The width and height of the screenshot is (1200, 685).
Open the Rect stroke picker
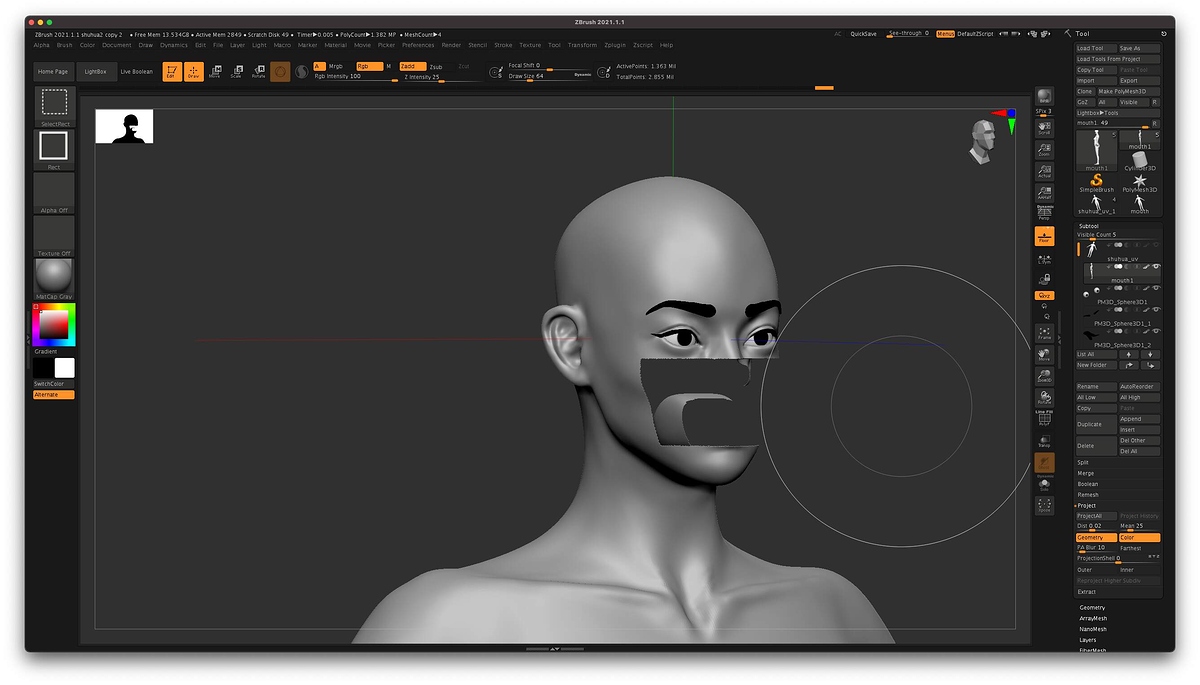(54, 150)
